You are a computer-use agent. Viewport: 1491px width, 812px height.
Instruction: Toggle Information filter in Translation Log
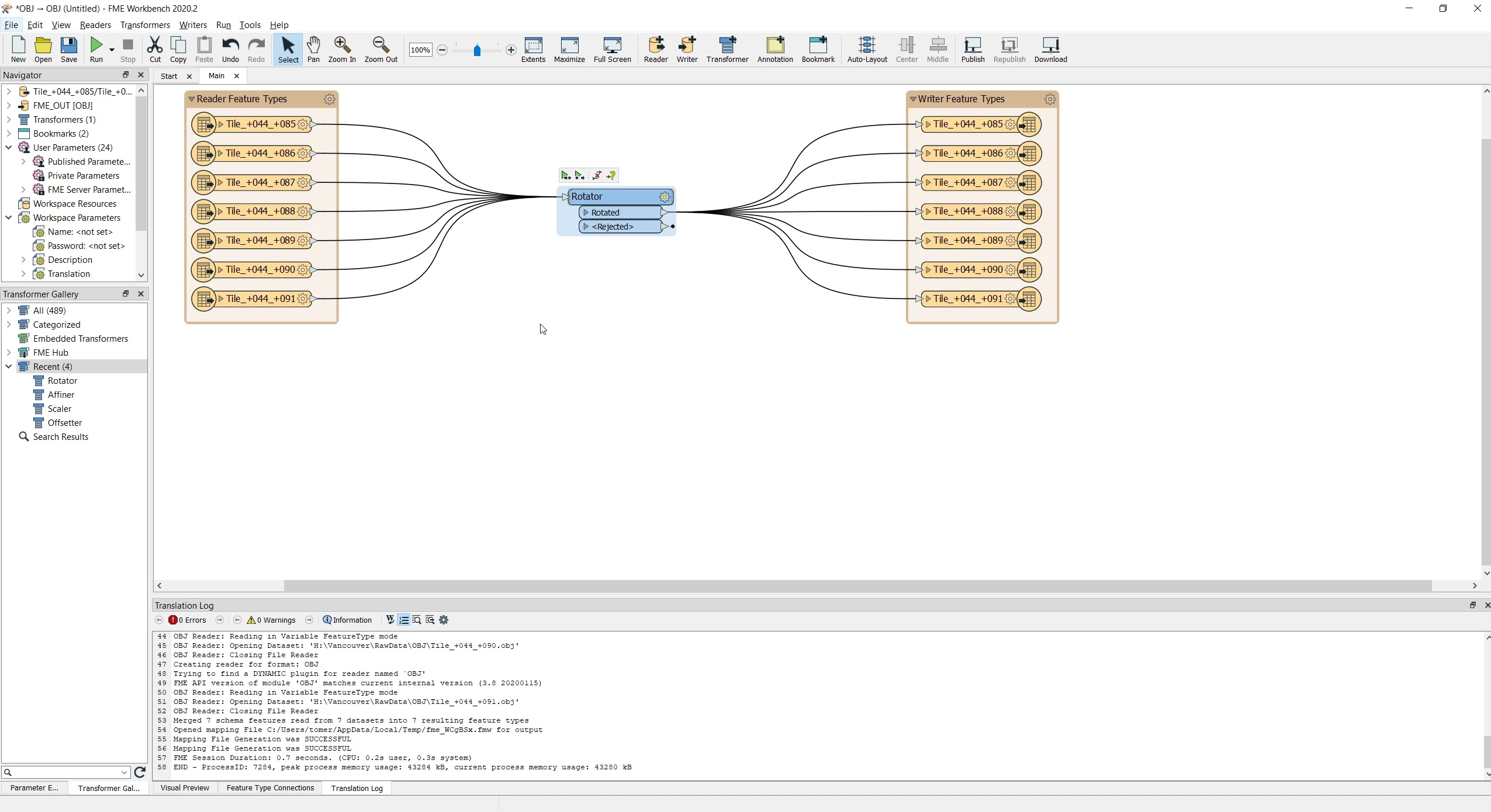click(347, 620)
